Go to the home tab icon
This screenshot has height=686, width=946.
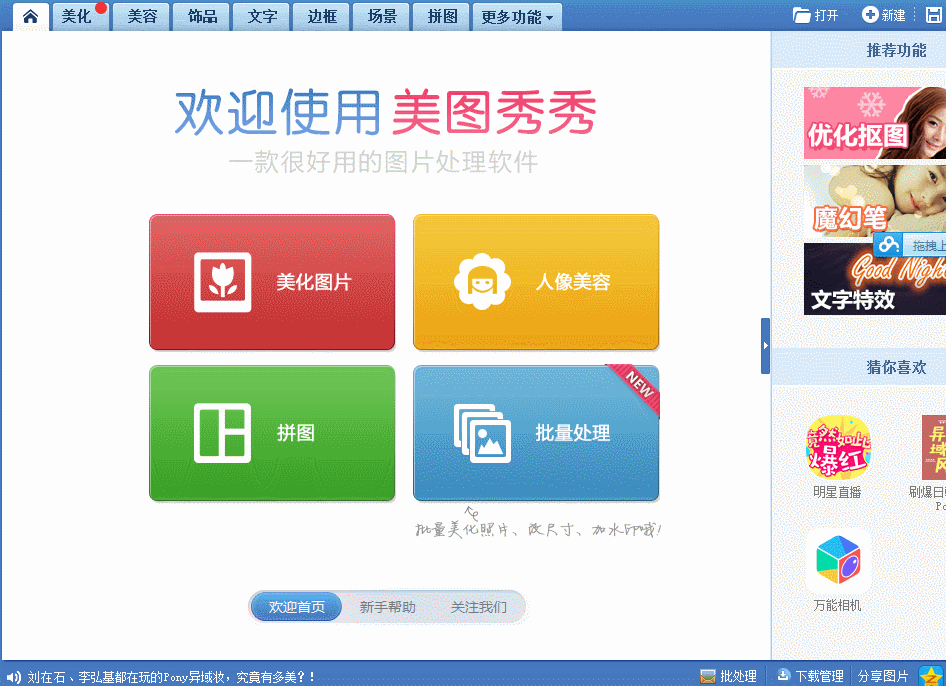[x=30, y=16]
